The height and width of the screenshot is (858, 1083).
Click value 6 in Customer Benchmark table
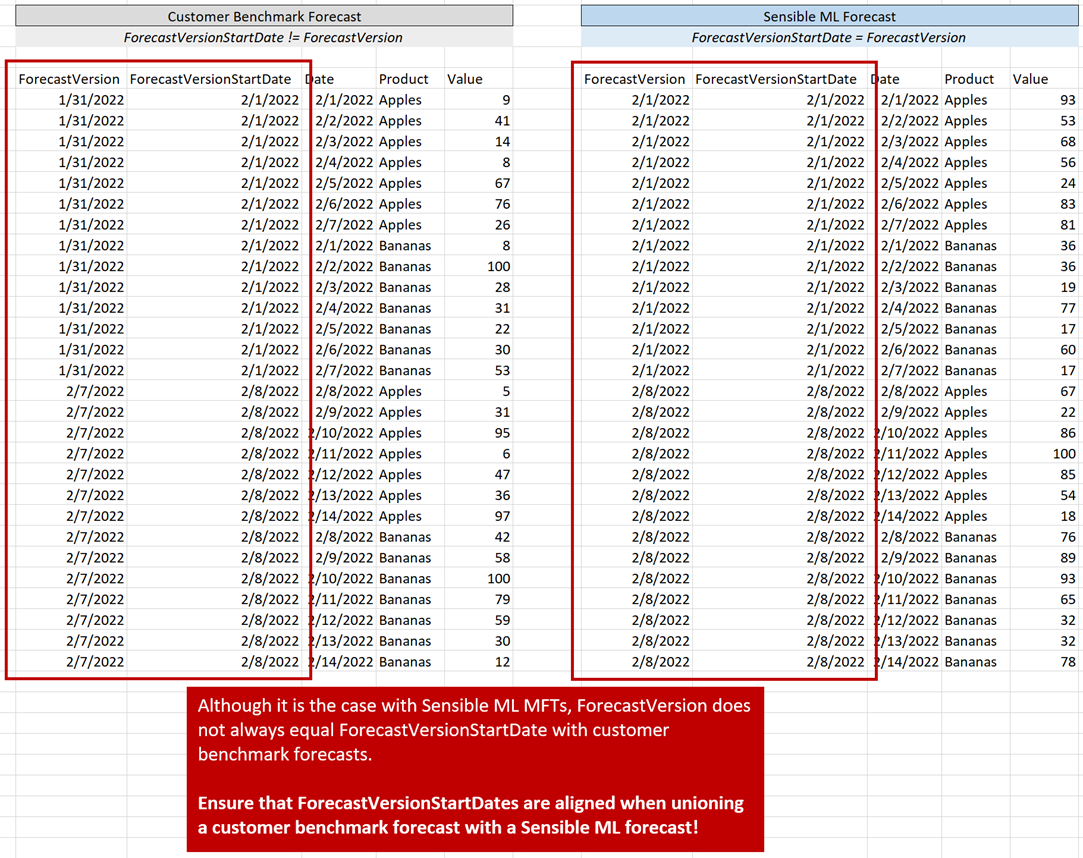pyautogui.click(x=506, y=454)
